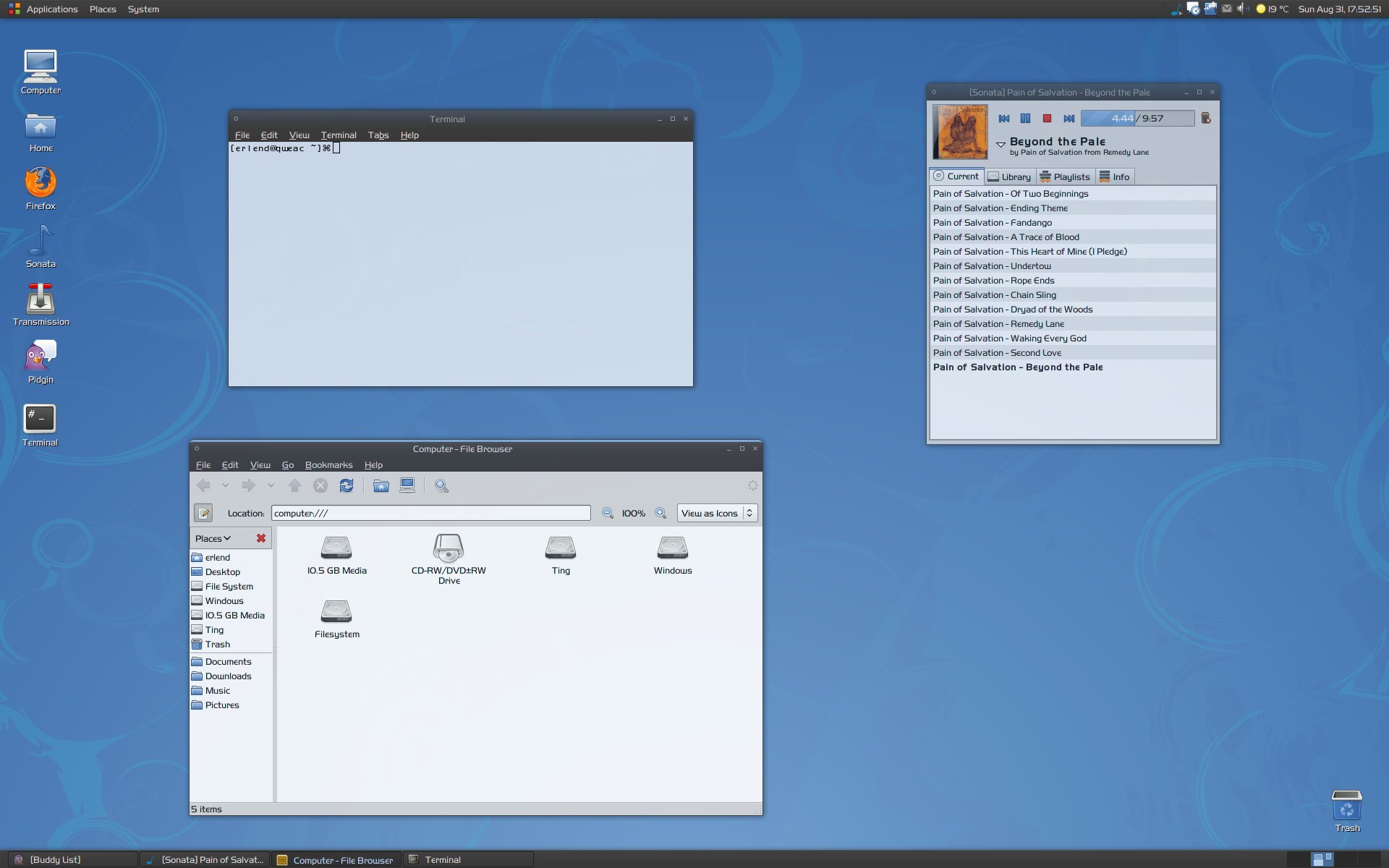This screenshot has width=1389, height=868.
Task: Switch to Buddy List in taskbar
Action: [x=72, y=859]
